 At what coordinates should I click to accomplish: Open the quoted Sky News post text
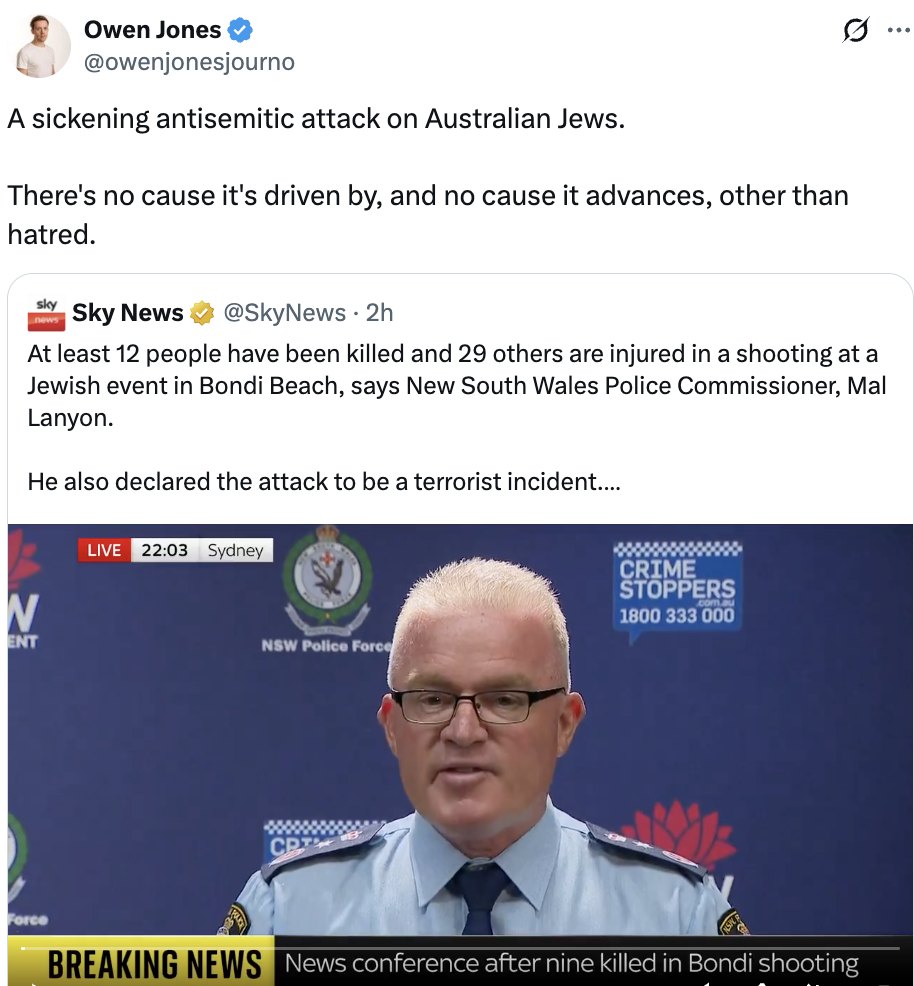coord(456,418)
